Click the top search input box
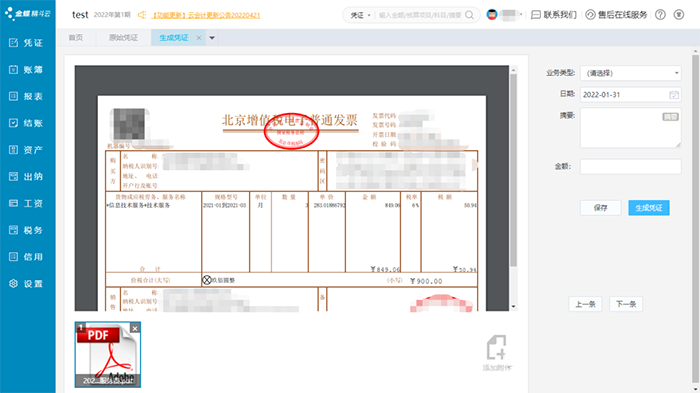This screenshot has height=393, width=700. (x=420, y=15)
